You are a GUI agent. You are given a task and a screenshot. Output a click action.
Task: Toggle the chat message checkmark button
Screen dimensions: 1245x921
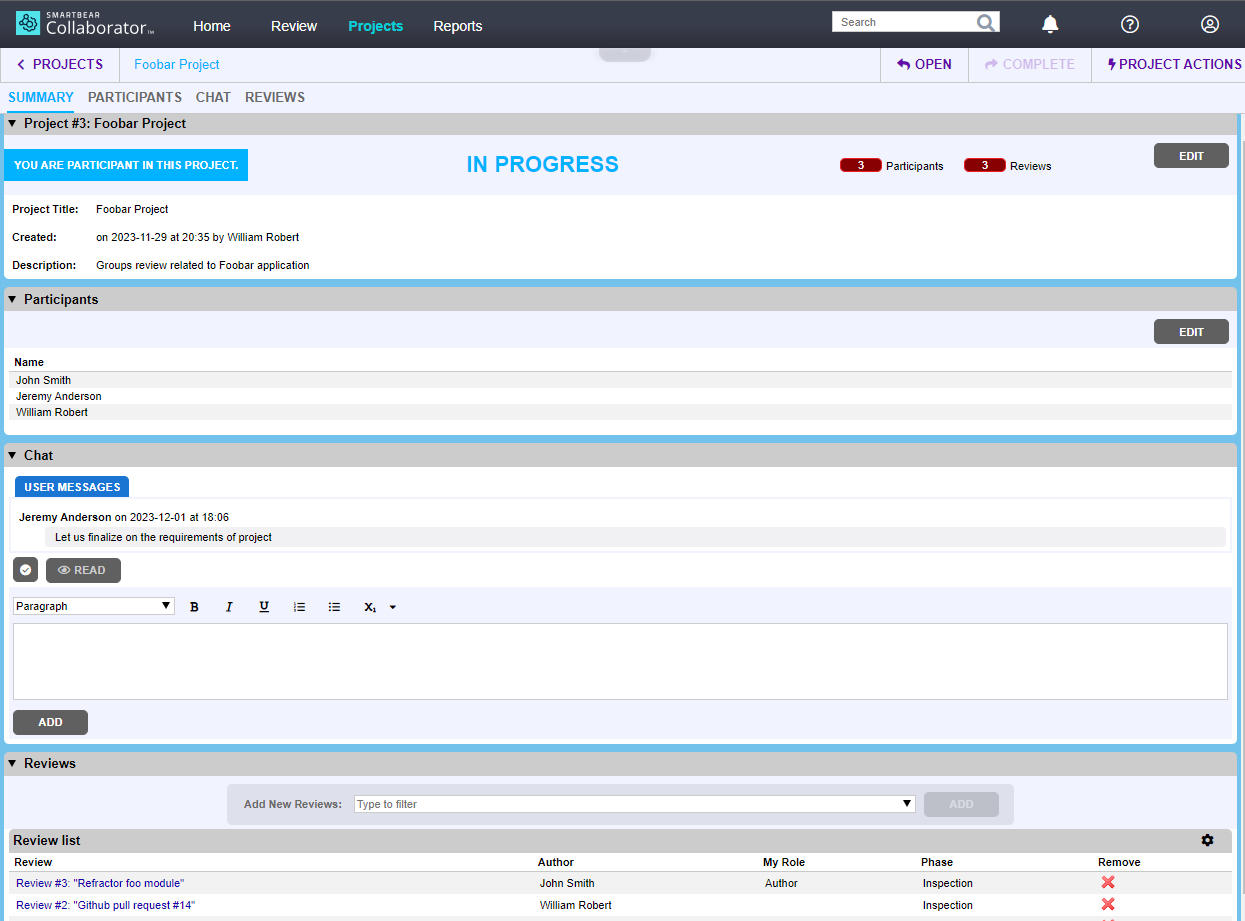click(x=26, y=570)
